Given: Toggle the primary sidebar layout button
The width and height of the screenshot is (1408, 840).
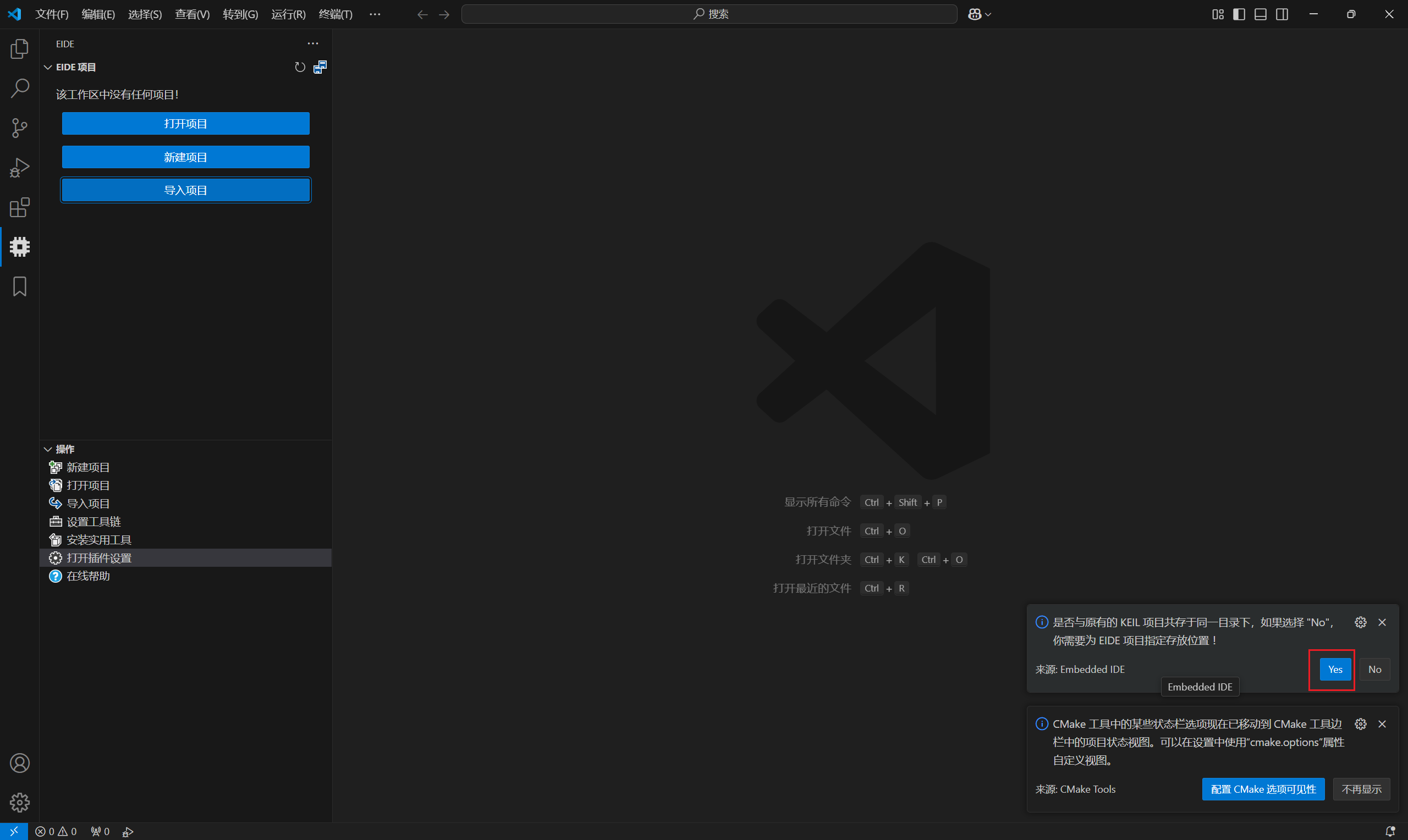Looking at the screenshot, I should pos(1239,14).
